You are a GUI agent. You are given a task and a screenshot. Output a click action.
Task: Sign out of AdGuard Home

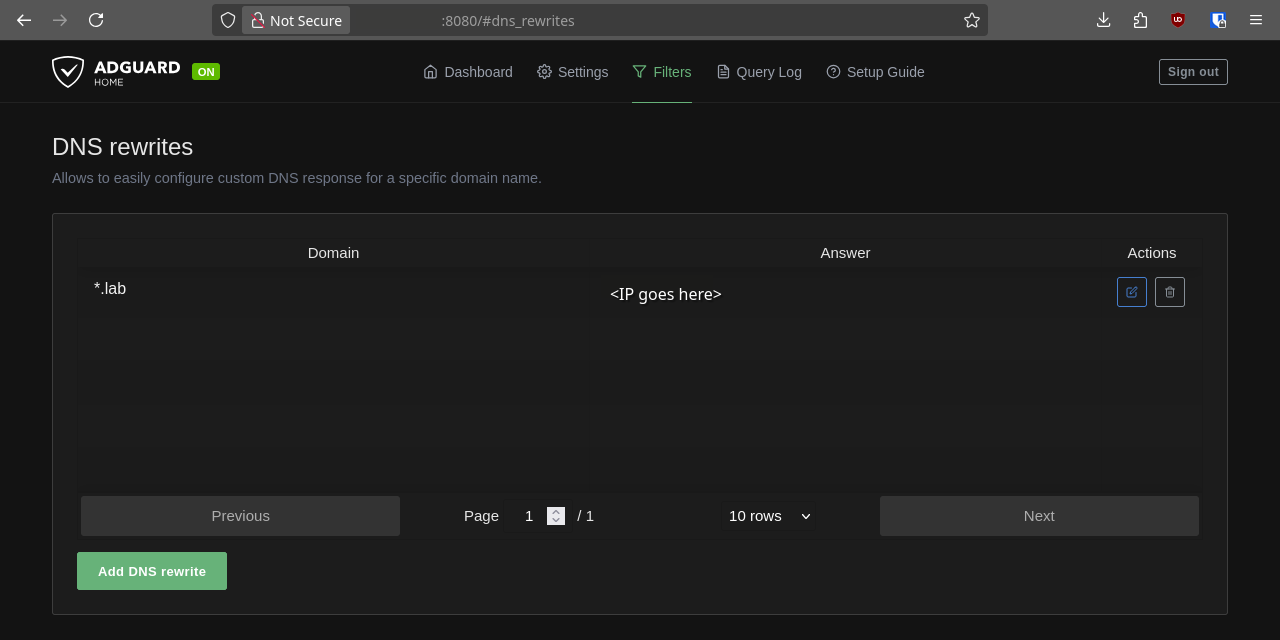point(1192,72)
